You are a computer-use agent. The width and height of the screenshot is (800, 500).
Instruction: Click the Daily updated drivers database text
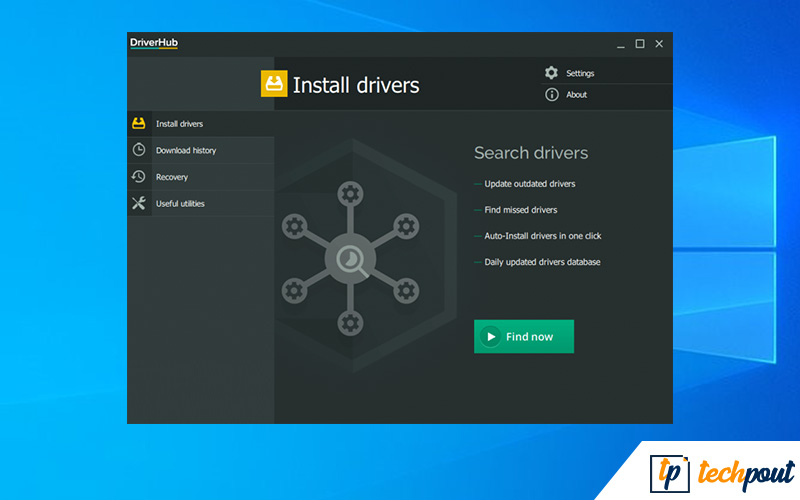pyautogui.click(x=542, y=262)
